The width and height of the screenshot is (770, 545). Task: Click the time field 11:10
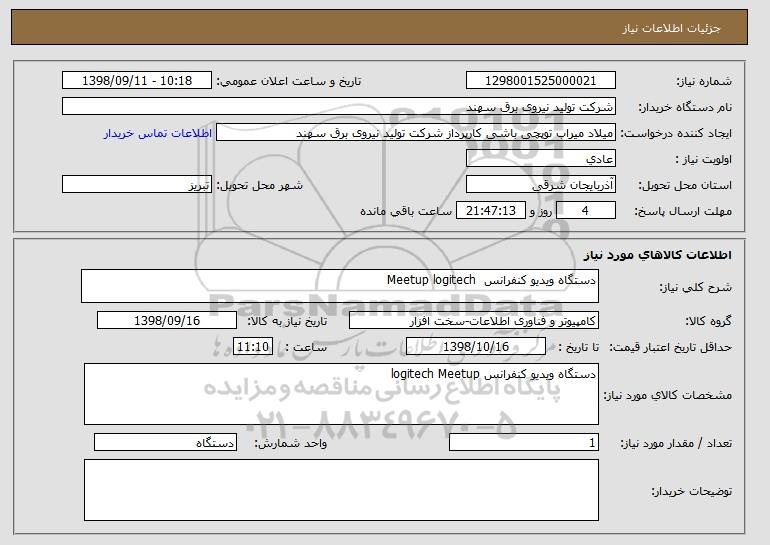point(253,347)
